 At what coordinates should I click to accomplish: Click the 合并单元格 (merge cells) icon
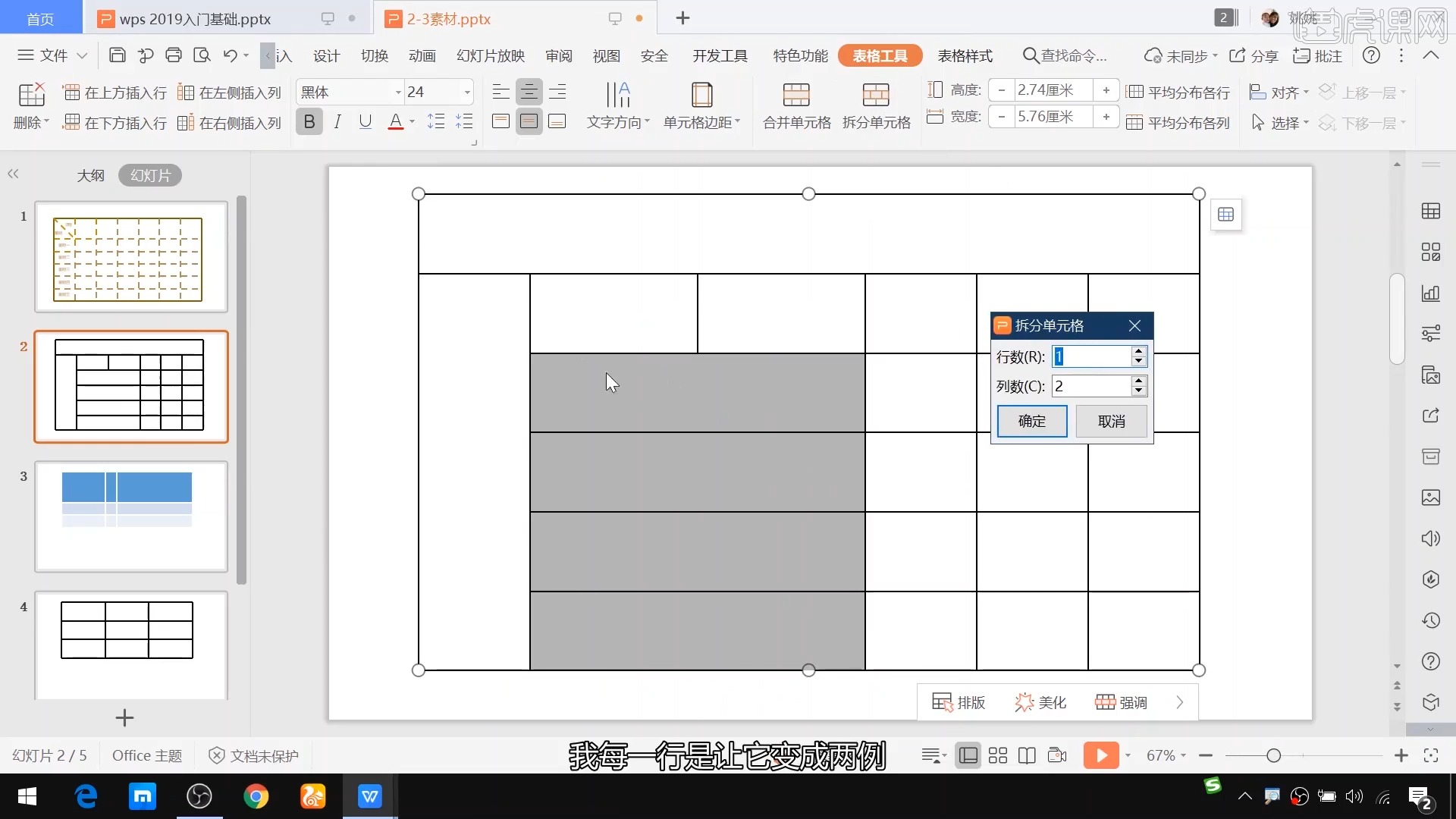[796, 105]
